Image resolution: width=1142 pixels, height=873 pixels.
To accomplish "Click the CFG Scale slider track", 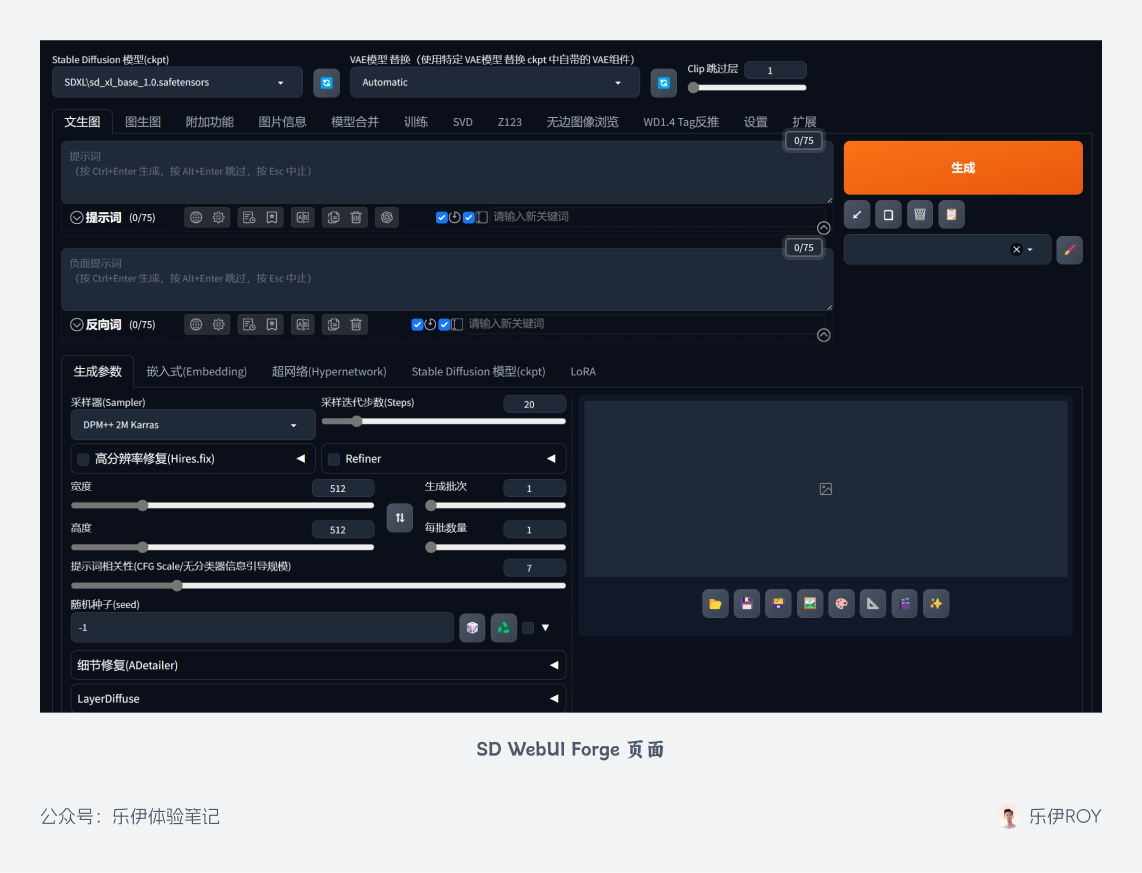I will pos(300,585).
